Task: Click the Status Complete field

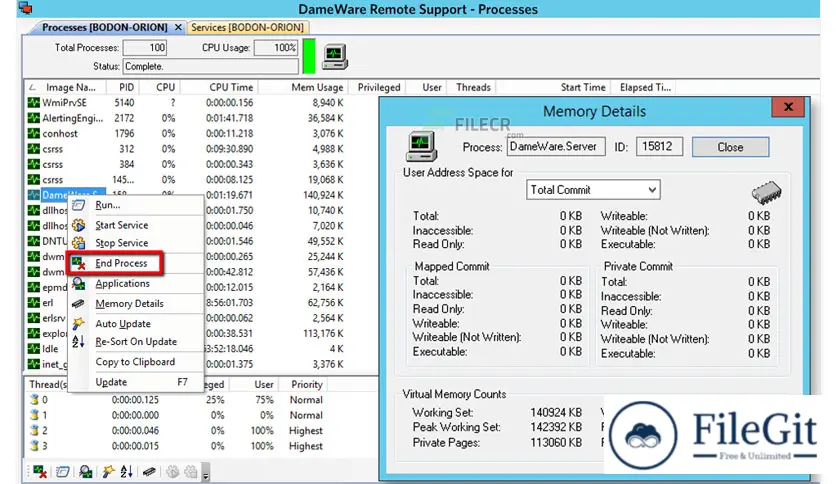Action: (x=211, y=67)
